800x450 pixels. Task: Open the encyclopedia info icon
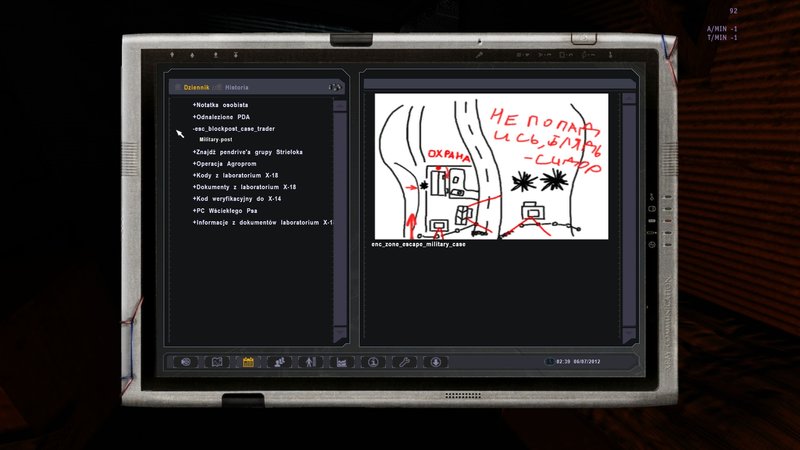pos(372,362)
